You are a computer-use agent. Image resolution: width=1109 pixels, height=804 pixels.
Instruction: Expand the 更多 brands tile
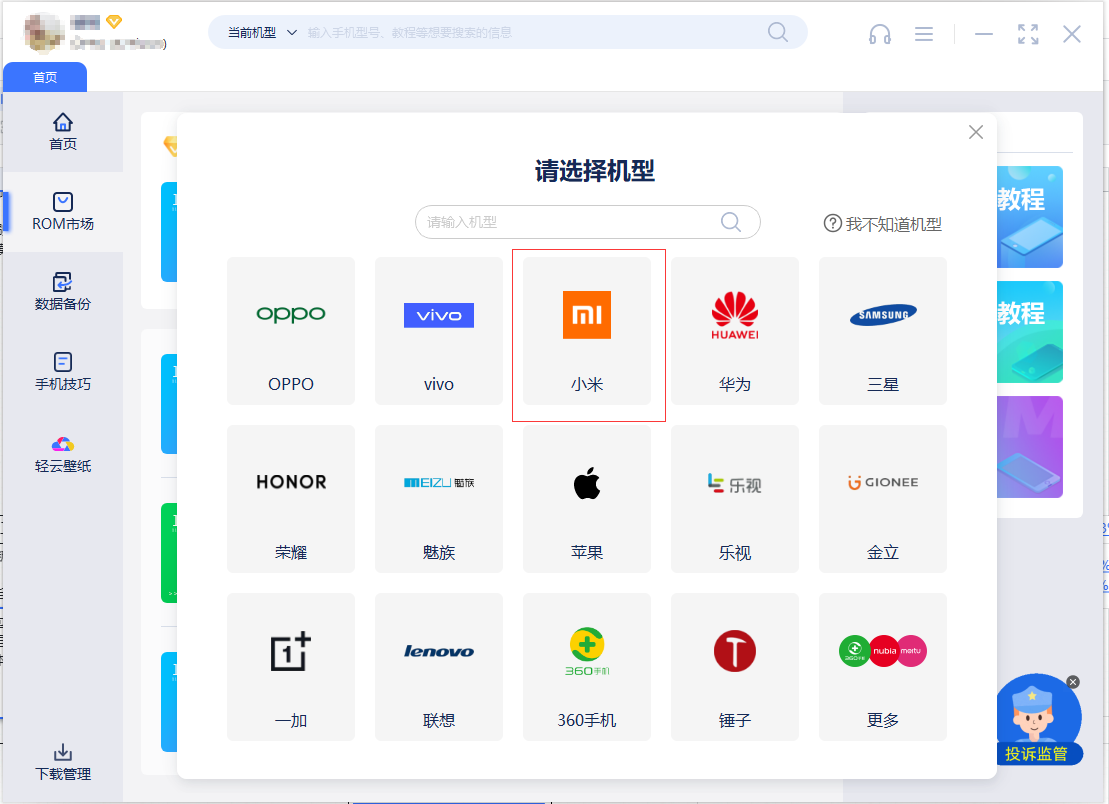coord(883,667)
